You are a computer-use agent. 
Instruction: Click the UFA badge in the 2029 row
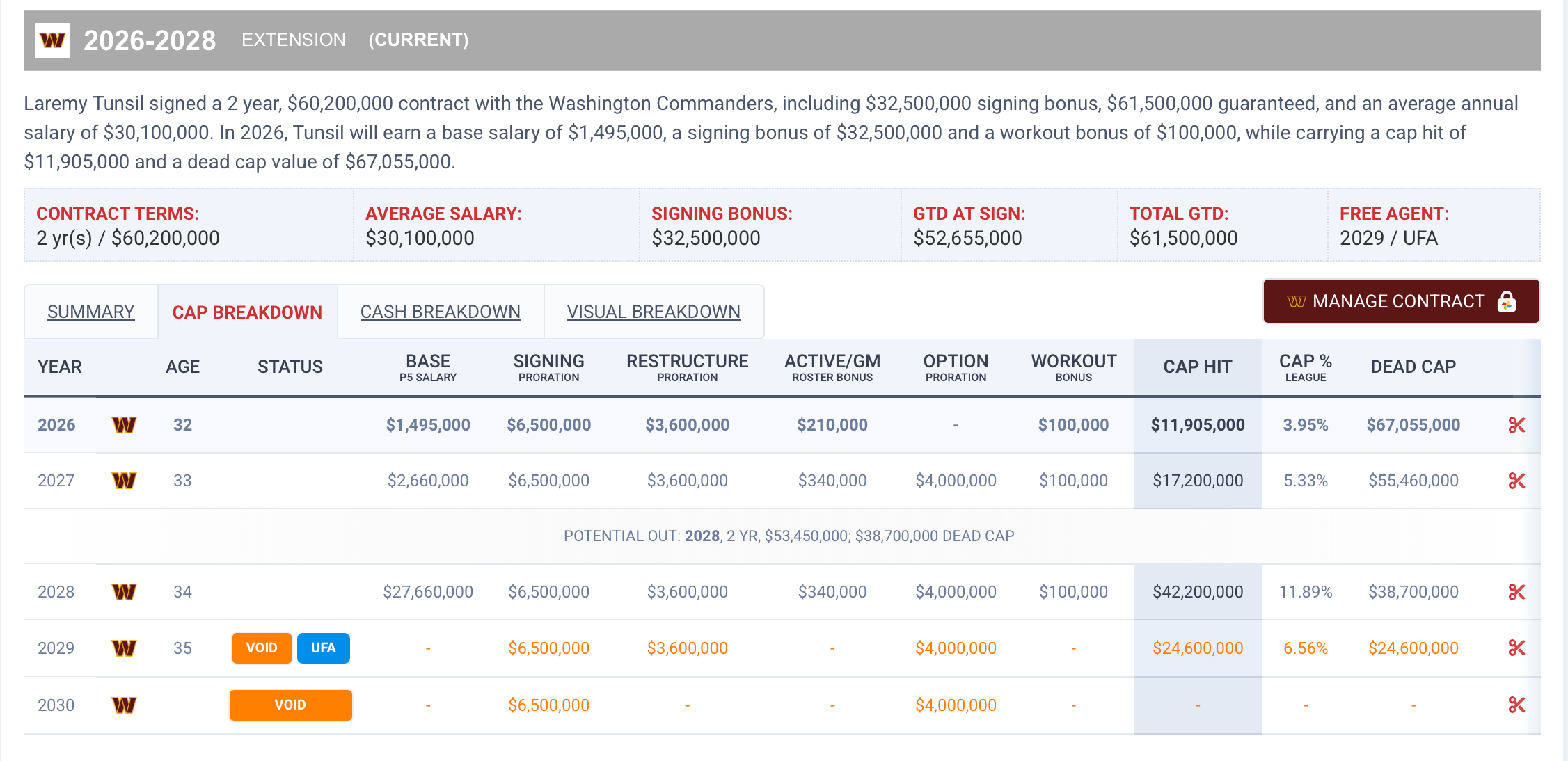click(323, 648)
